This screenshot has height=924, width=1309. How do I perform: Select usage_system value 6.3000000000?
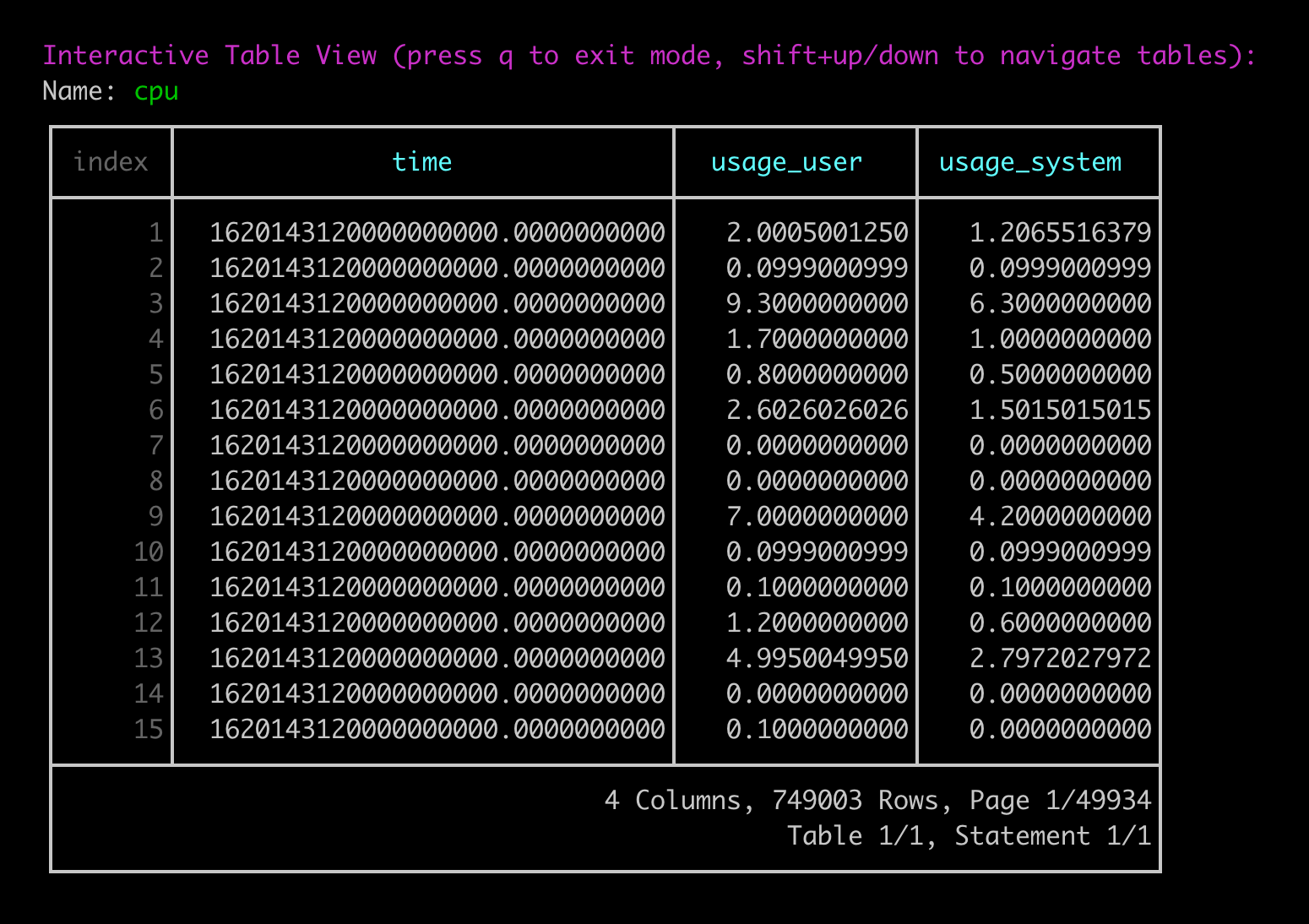point(1060,303)
